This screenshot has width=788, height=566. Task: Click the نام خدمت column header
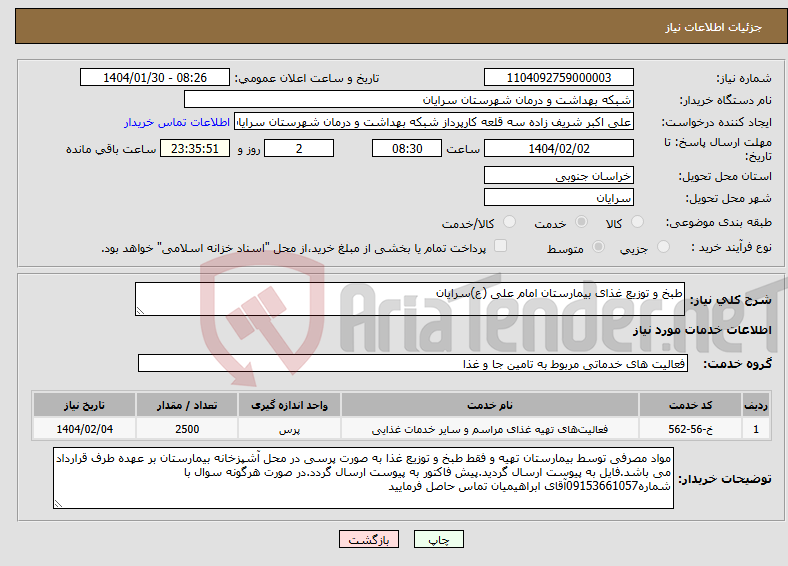tap(490, 405)
